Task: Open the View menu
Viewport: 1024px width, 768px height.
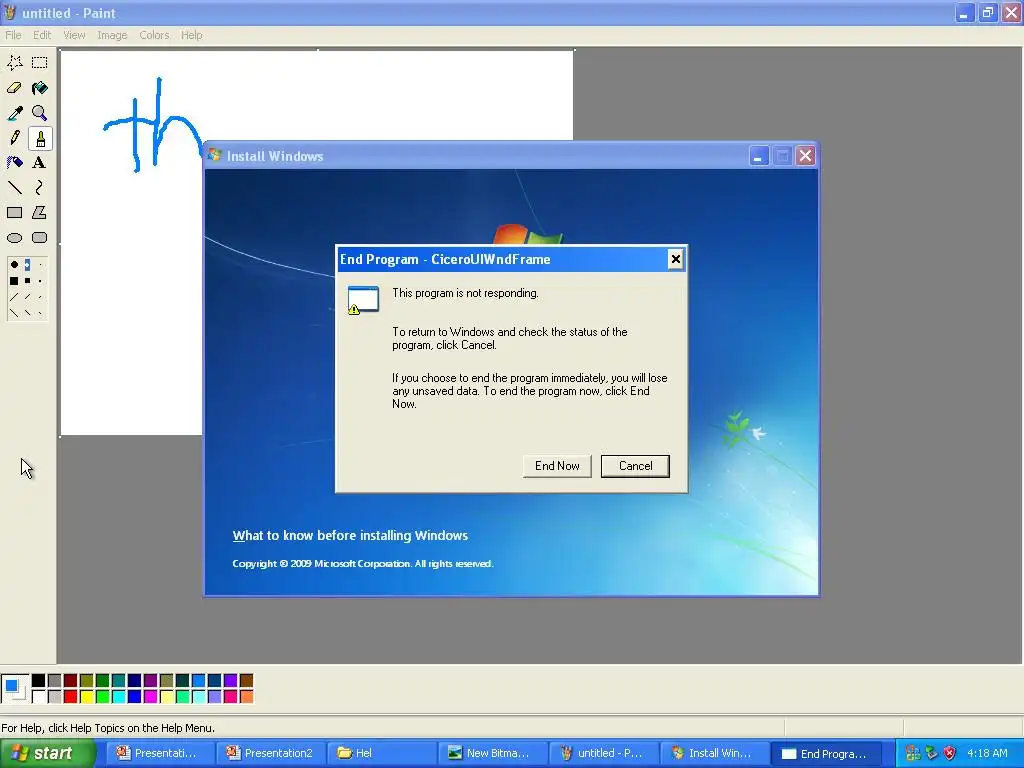Action: tap(74, 35)
